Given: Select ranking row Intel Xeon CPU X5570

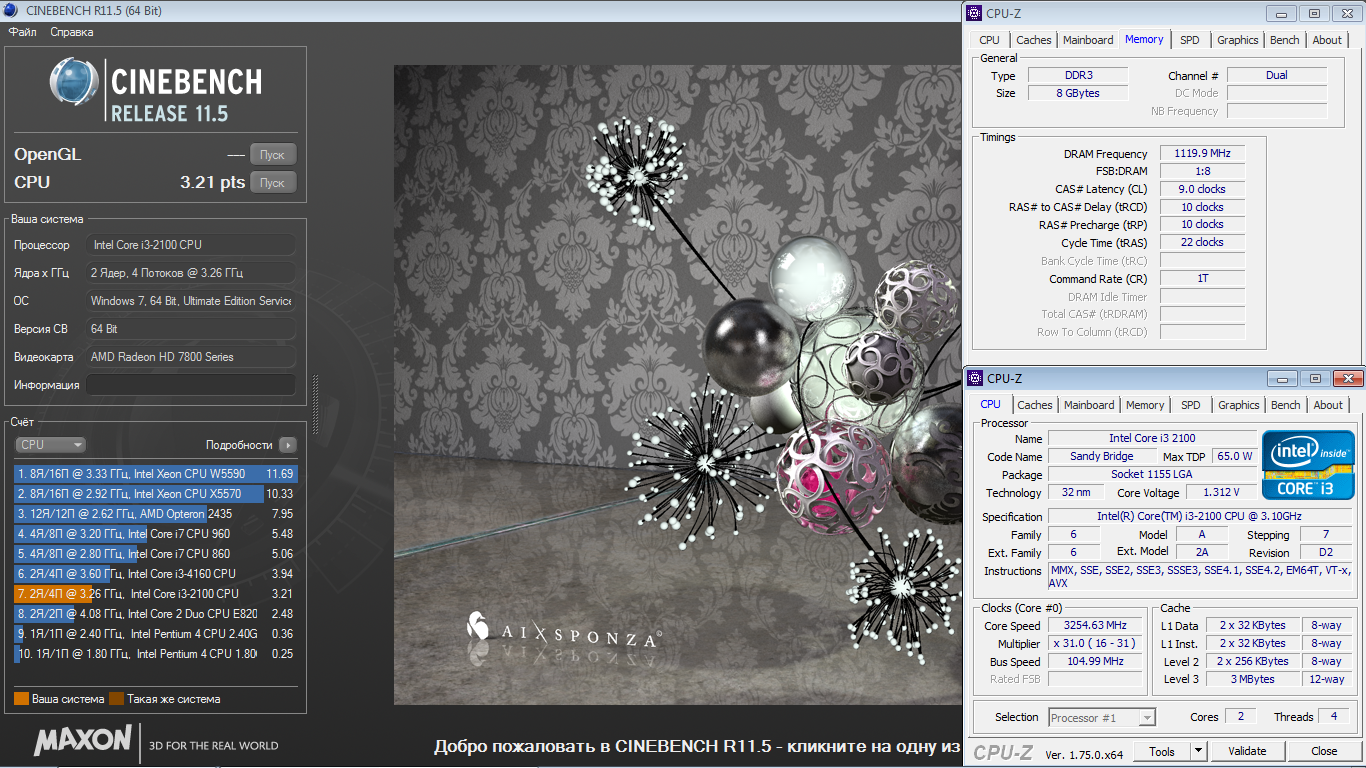Looking at the screenshot, I should point(156,494).
